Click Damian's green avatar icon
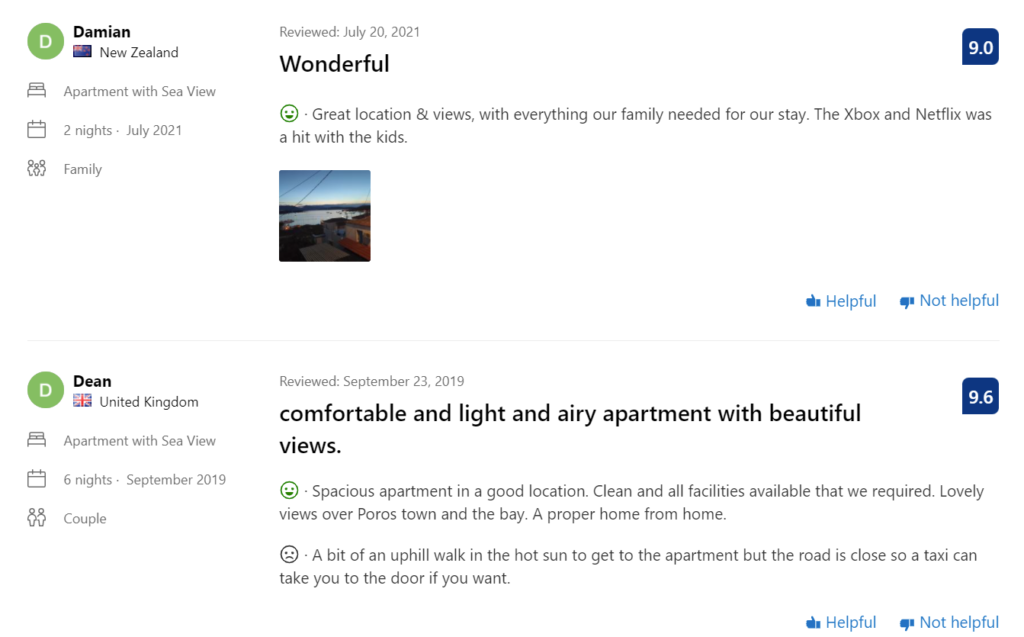The height and width of the screenshot is (637, 1024). coord(46,41)
